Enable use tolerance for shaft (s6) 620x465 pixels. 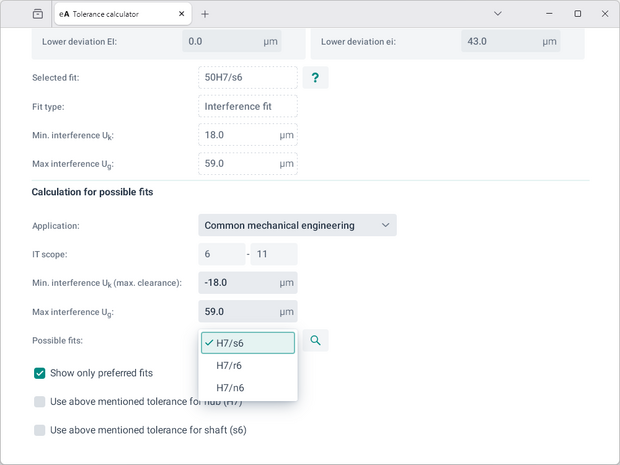[40, 430]
